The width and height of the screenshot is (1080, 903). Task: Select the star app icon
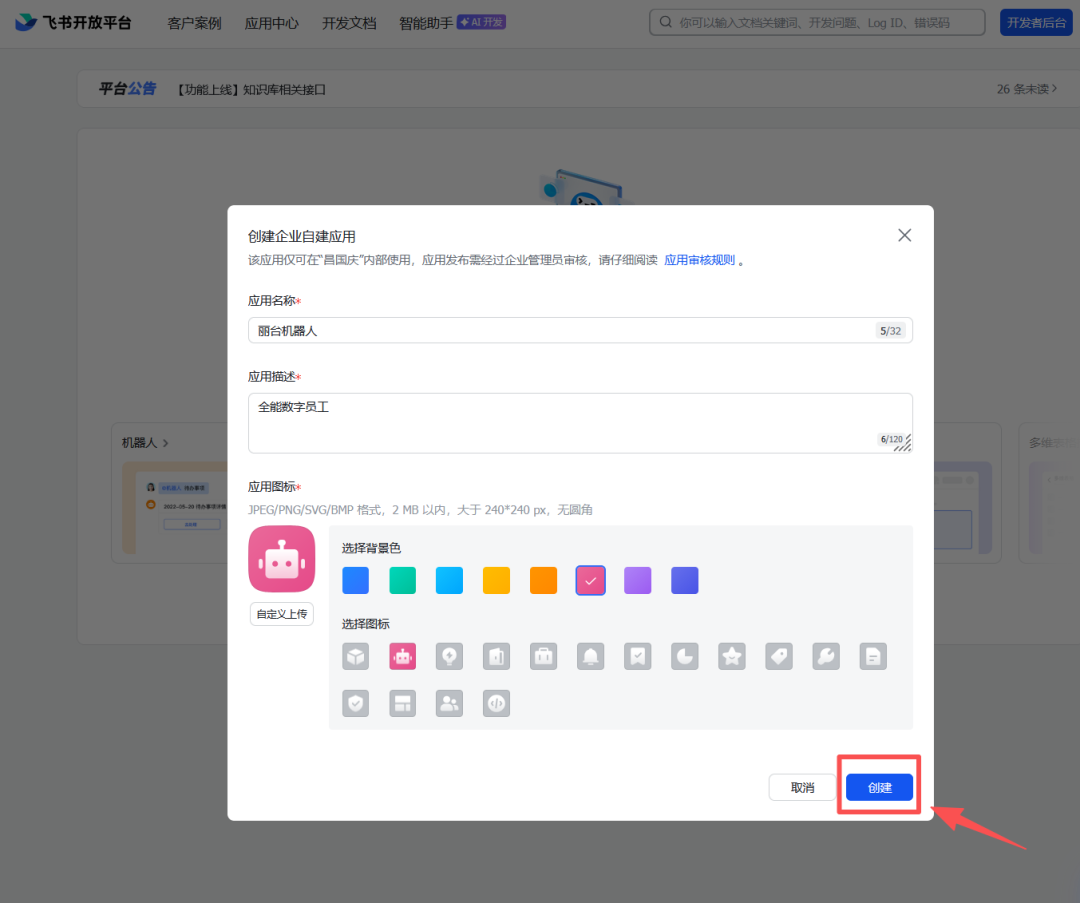pyautogui.click(x=731, y=656)
